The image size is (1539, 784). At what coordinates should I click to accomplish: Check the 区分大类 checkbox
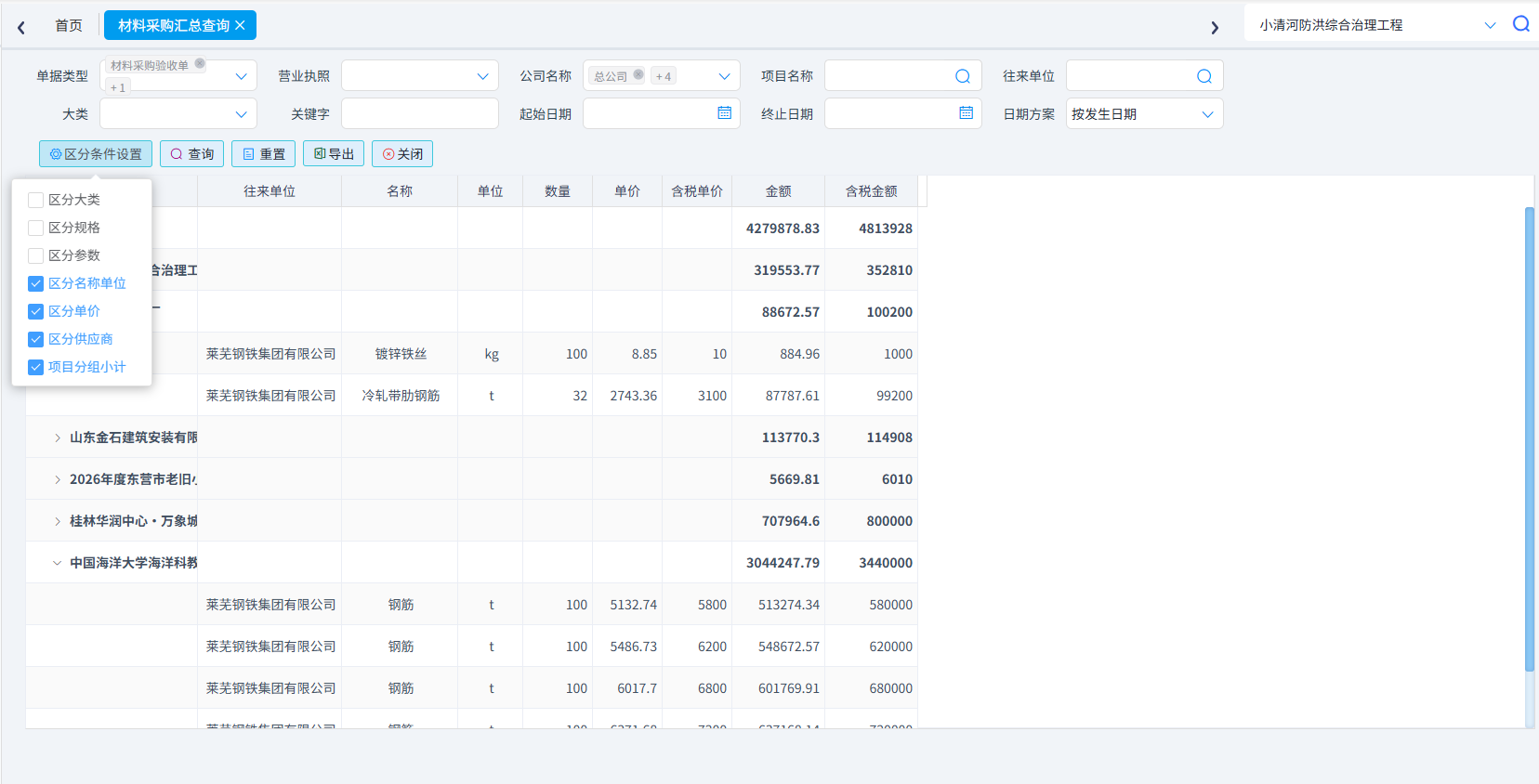coord(36,200)
